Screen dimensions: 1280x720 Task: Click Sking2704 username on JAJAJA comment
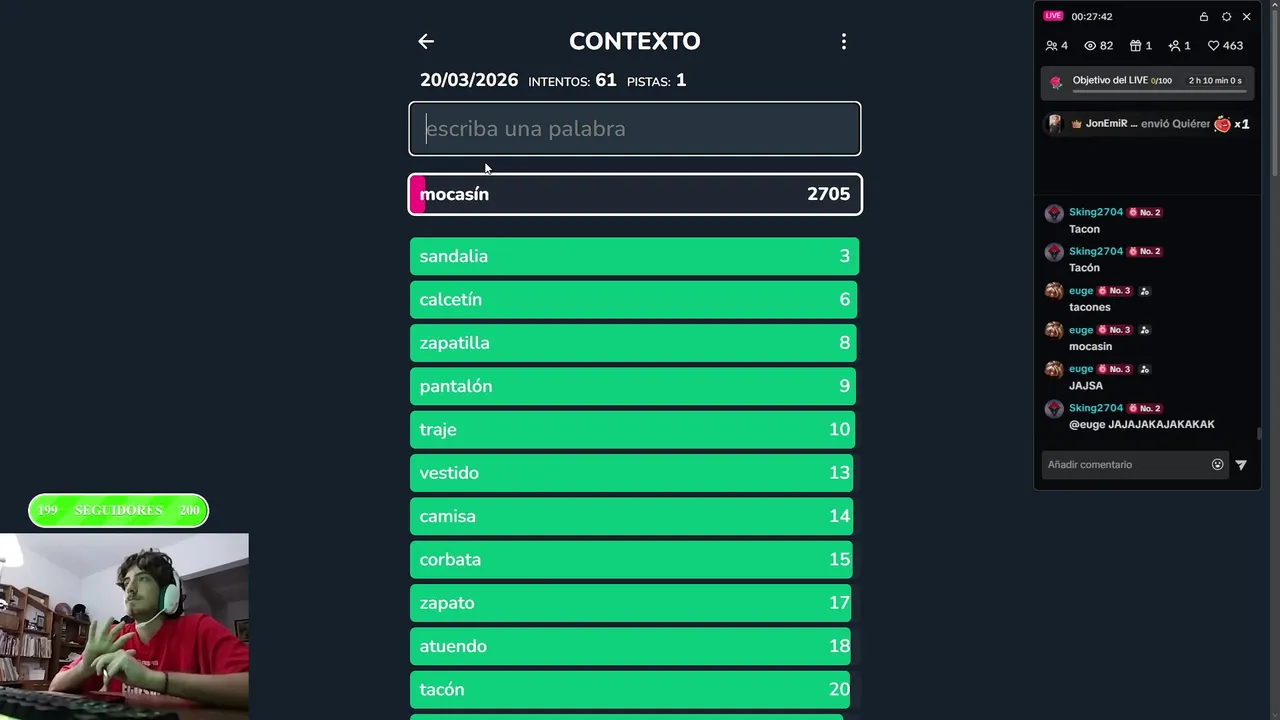tap(1096, 408)
